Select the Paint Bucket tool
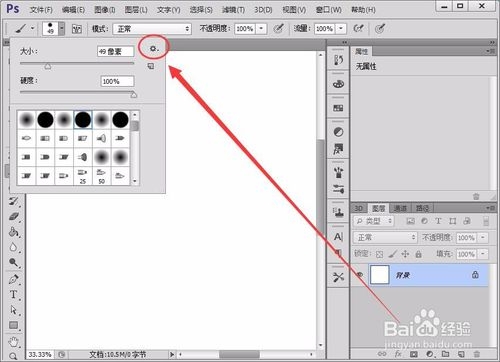This screenshot has width=500, height=362. pyautogui.click(x=14, y=232)
